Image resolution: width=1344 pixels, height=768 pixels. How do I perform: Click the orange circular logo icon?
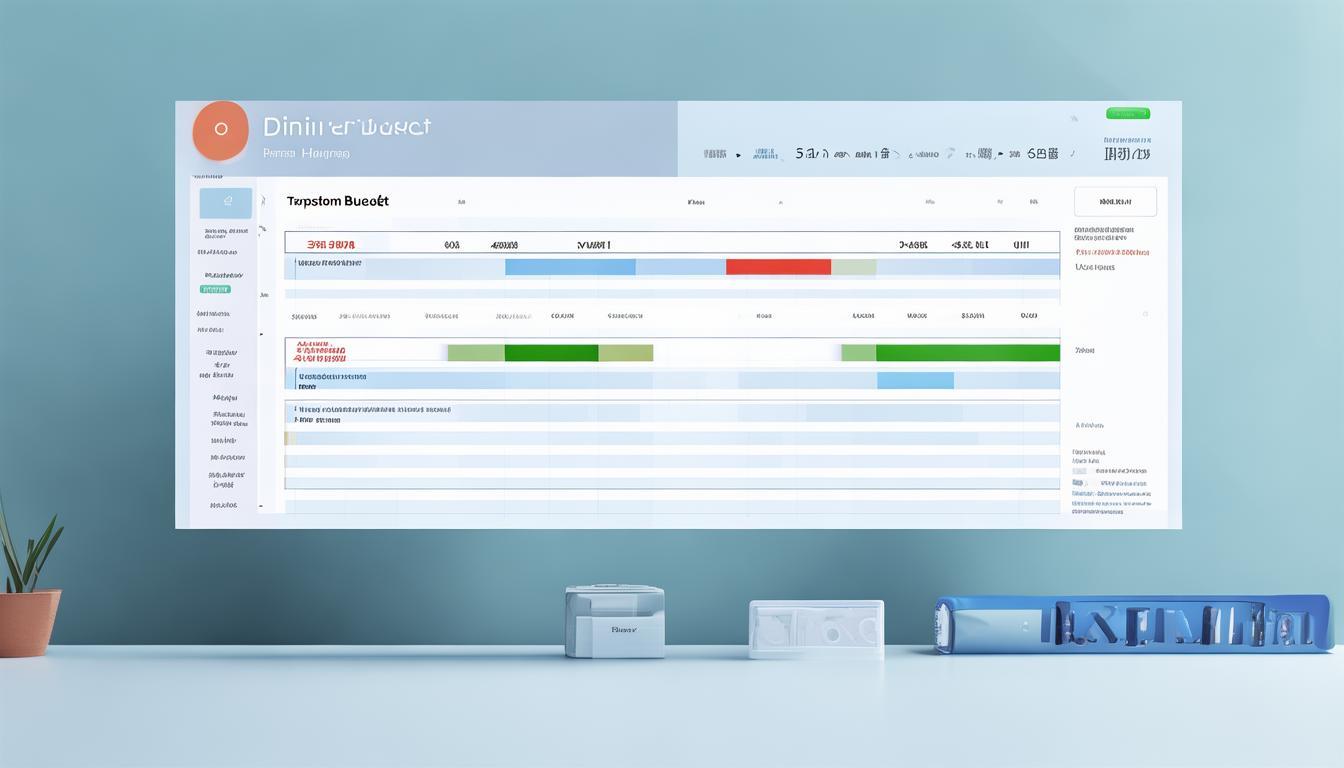(x=220, y=130)
